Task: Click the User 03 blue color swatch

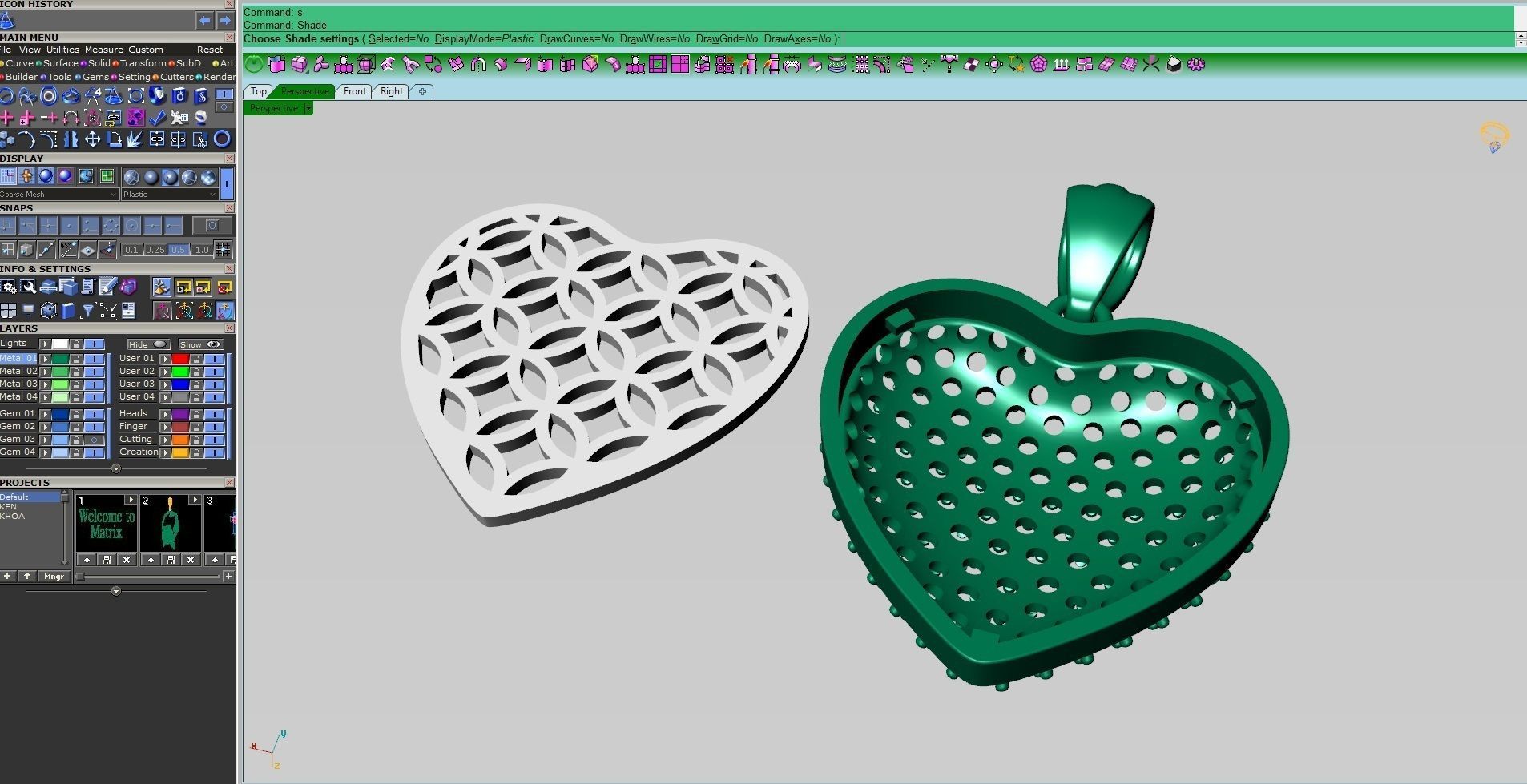Action: pos(180,384)
